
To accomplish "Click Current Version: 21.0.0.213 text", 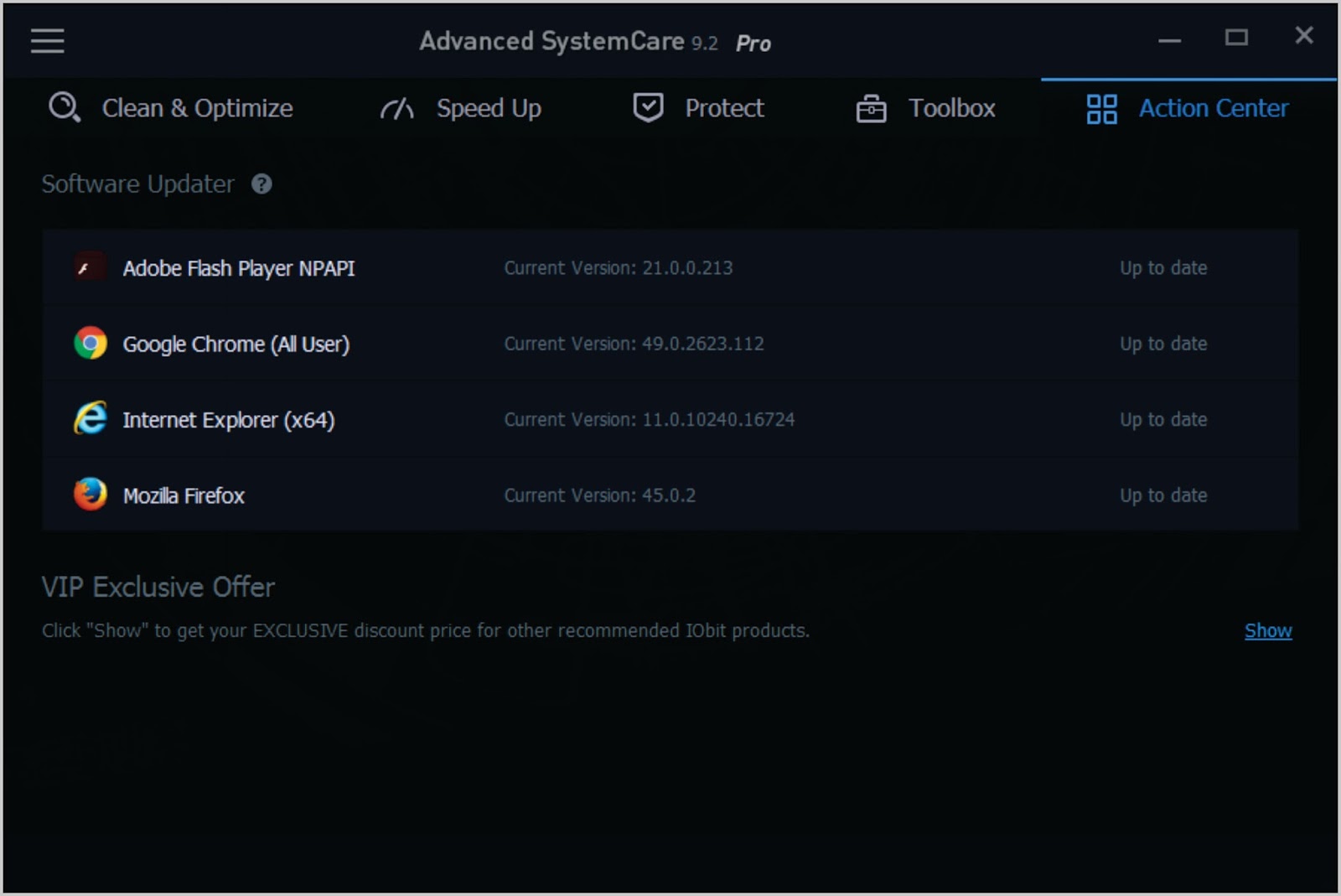I will (x=619, y=268).
